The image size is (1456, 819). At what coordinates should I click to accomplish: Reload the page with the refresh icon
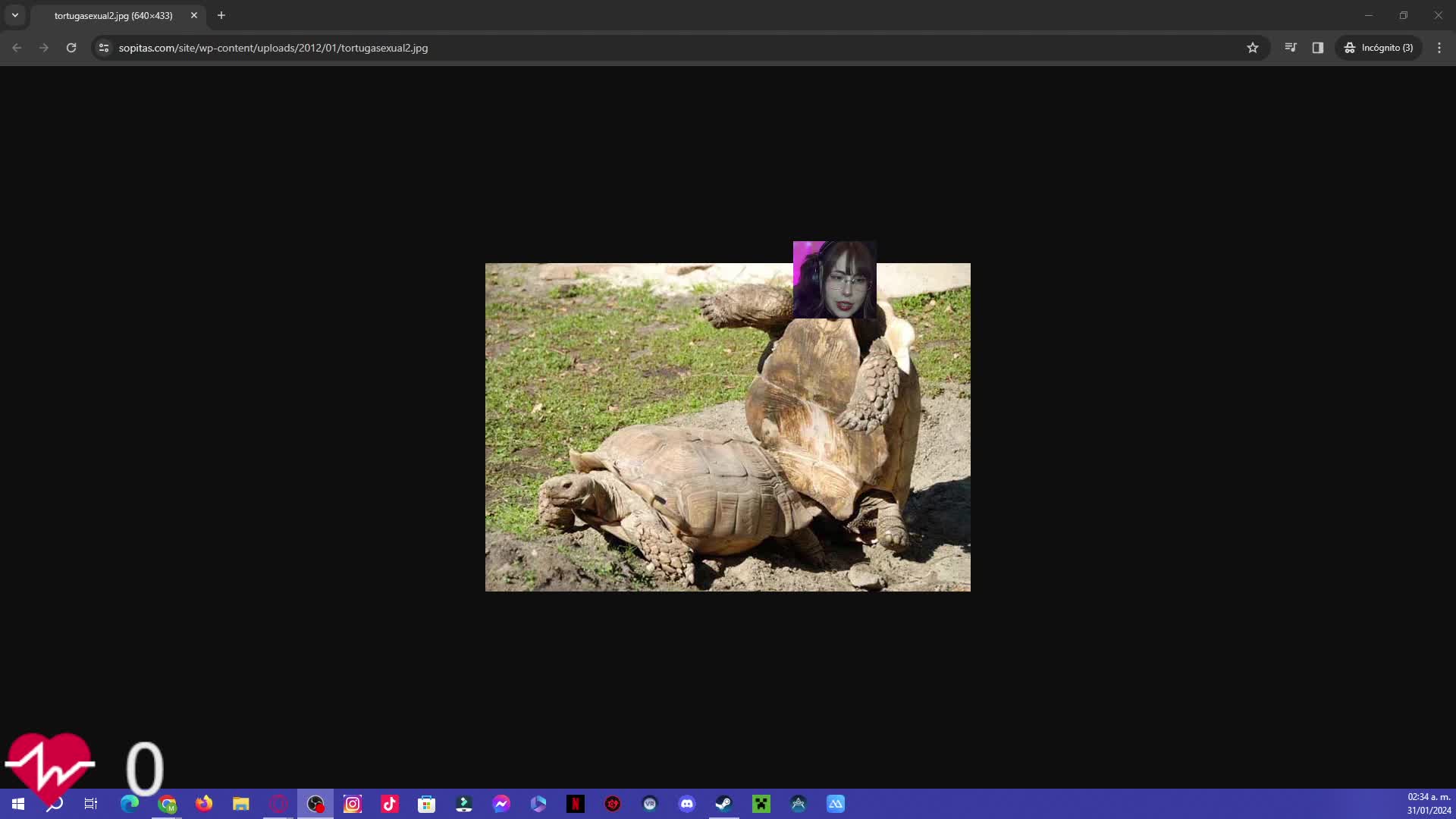pos(71,48)
